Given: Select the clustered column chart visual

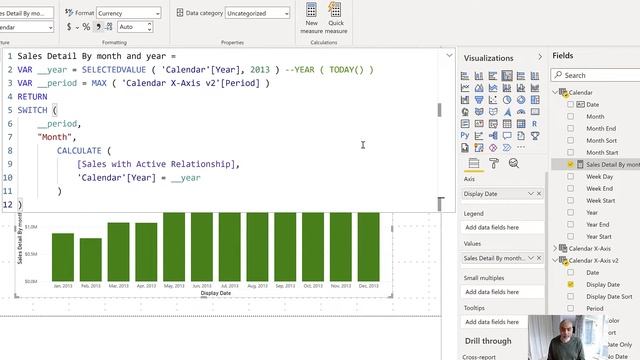Looking at the screenshot, I should pyautogui.click(x=507, y=76).
